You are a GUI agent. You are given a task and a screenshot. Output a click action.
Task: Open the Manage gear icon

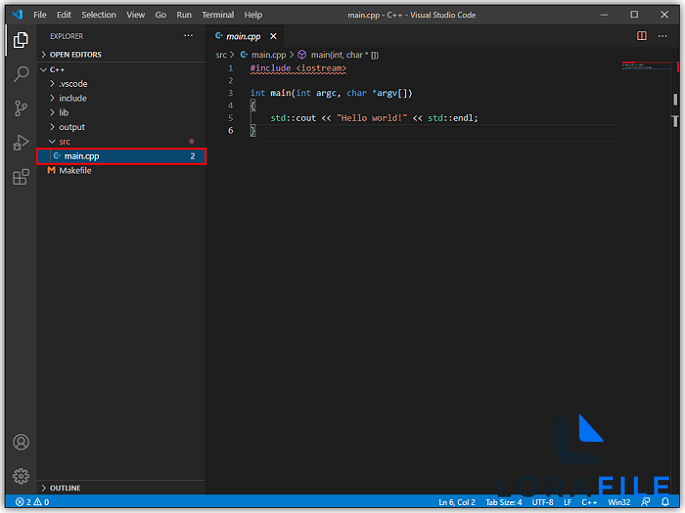pos(21,476)
